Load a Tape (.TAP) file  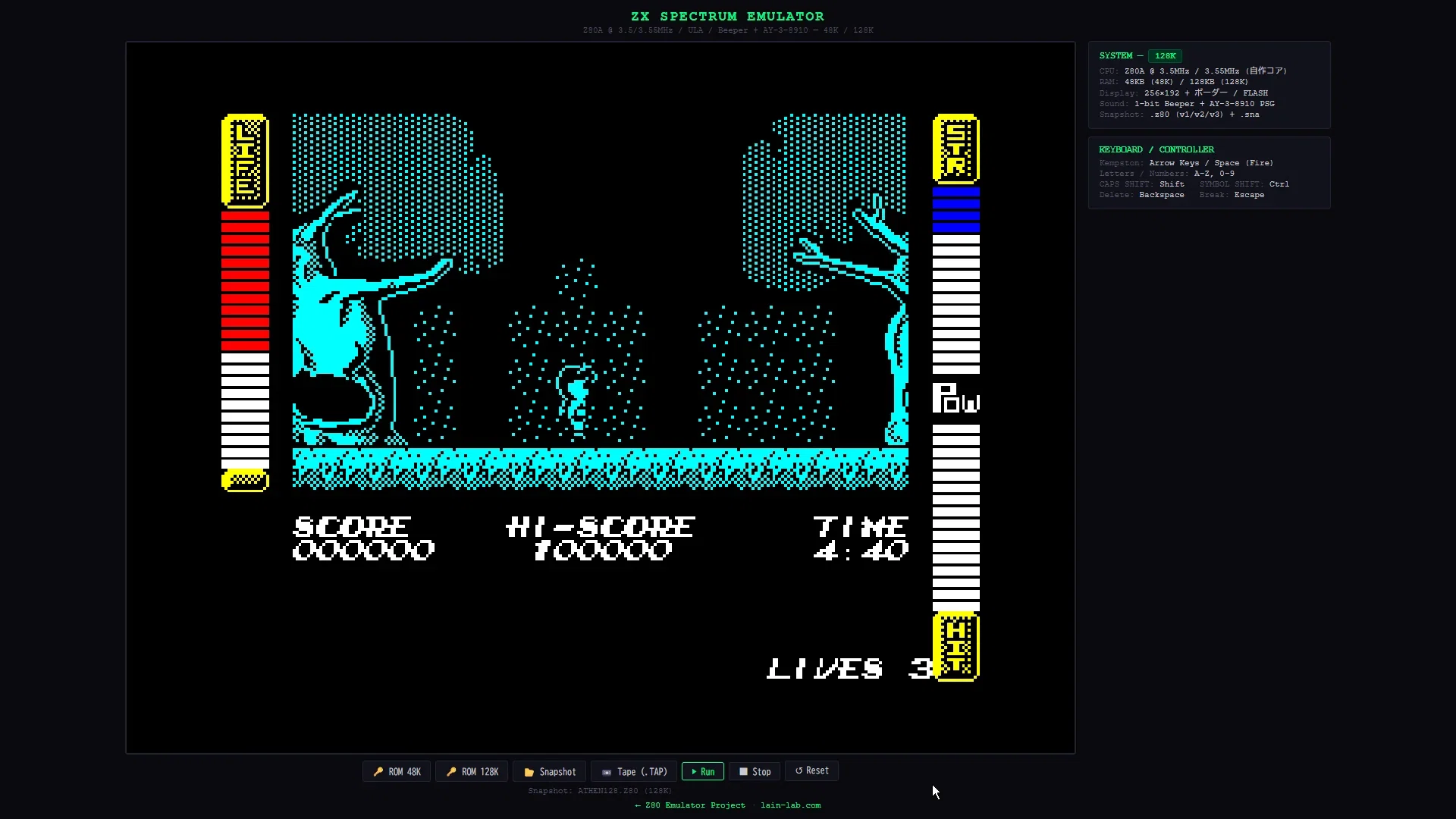[634, 771]
